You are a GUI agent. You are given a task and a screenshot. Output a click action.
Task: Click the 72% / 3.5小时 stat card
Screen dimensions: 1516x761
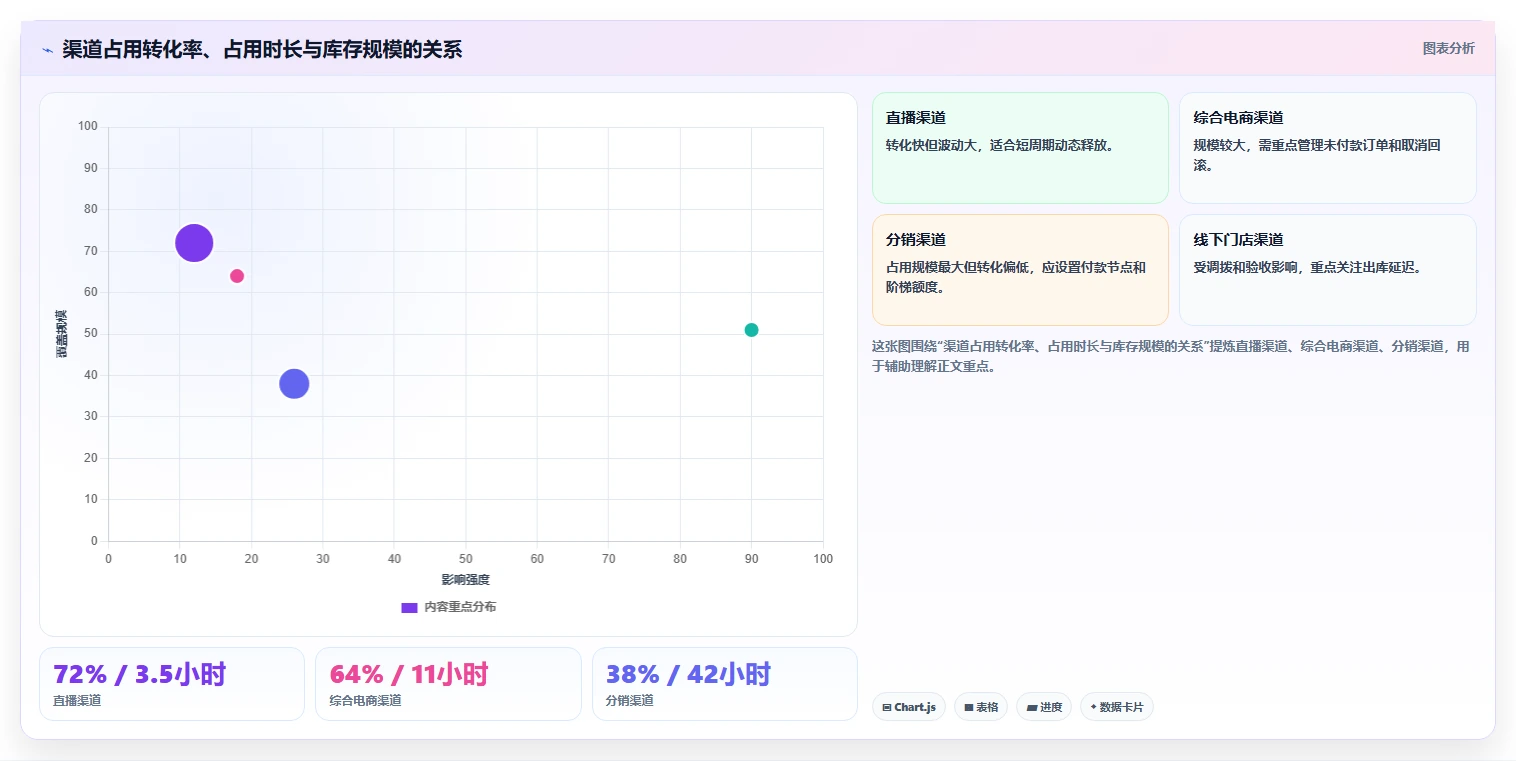click(172, 684)
